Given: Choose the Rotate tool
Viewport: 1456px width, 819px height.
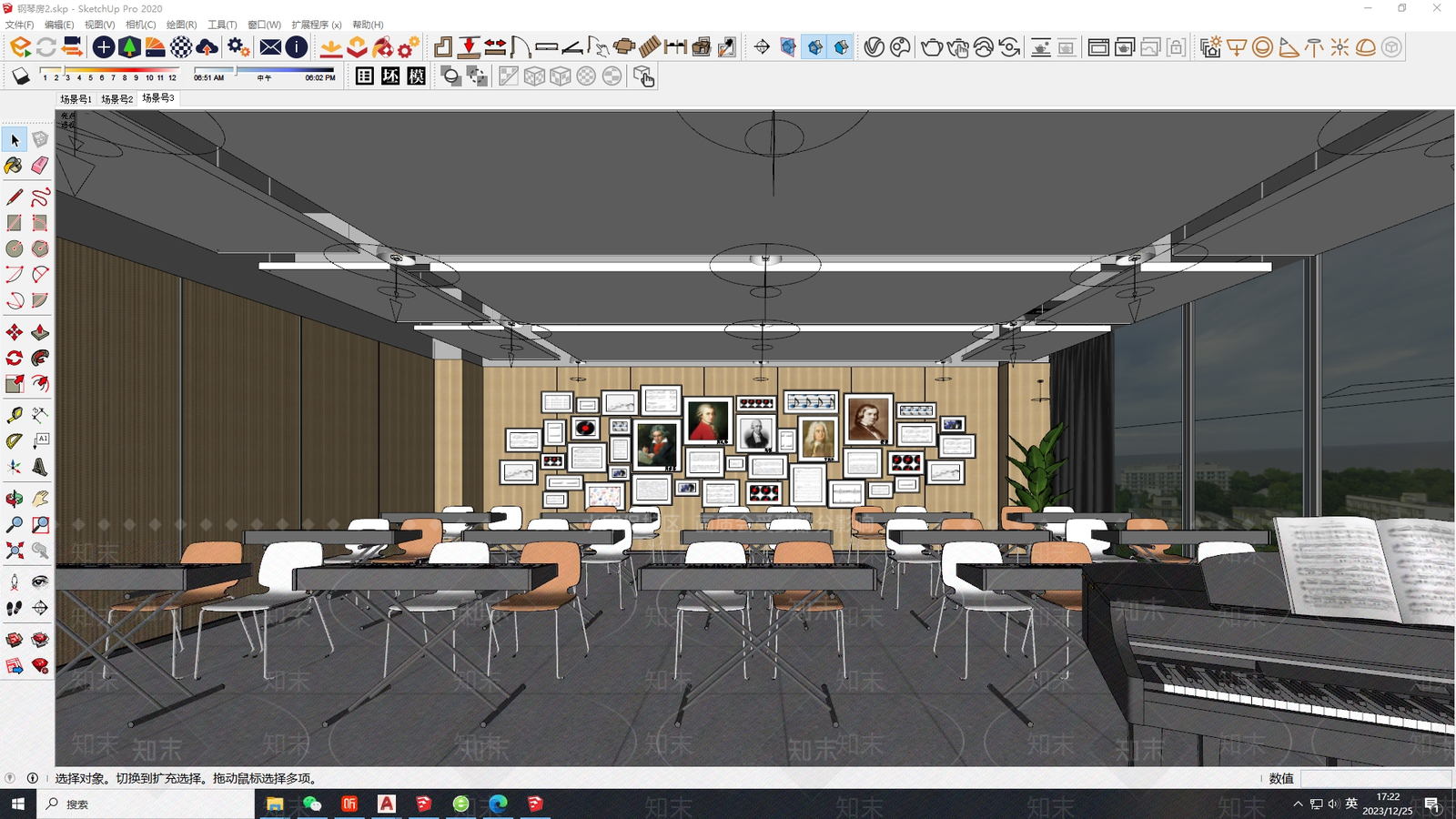Looking at the screenshot, I should pyautogui.click(x=15, y=358).
